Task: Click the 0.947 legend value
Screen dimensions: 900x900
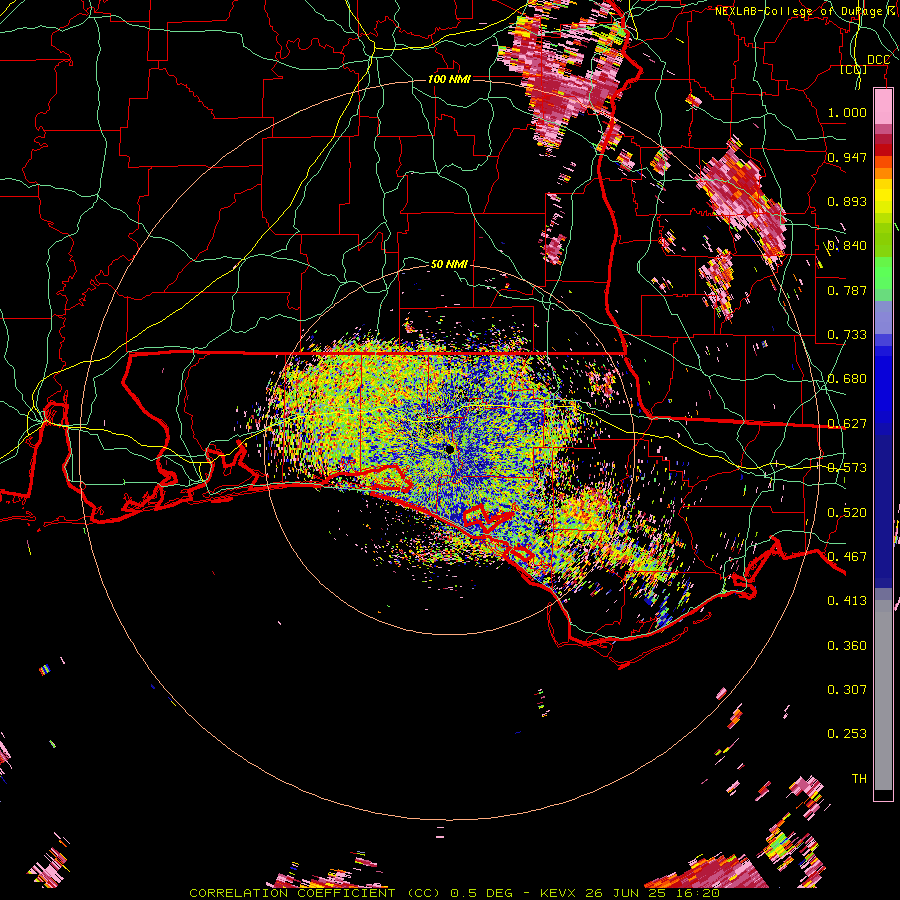Action: click(847, 157)
